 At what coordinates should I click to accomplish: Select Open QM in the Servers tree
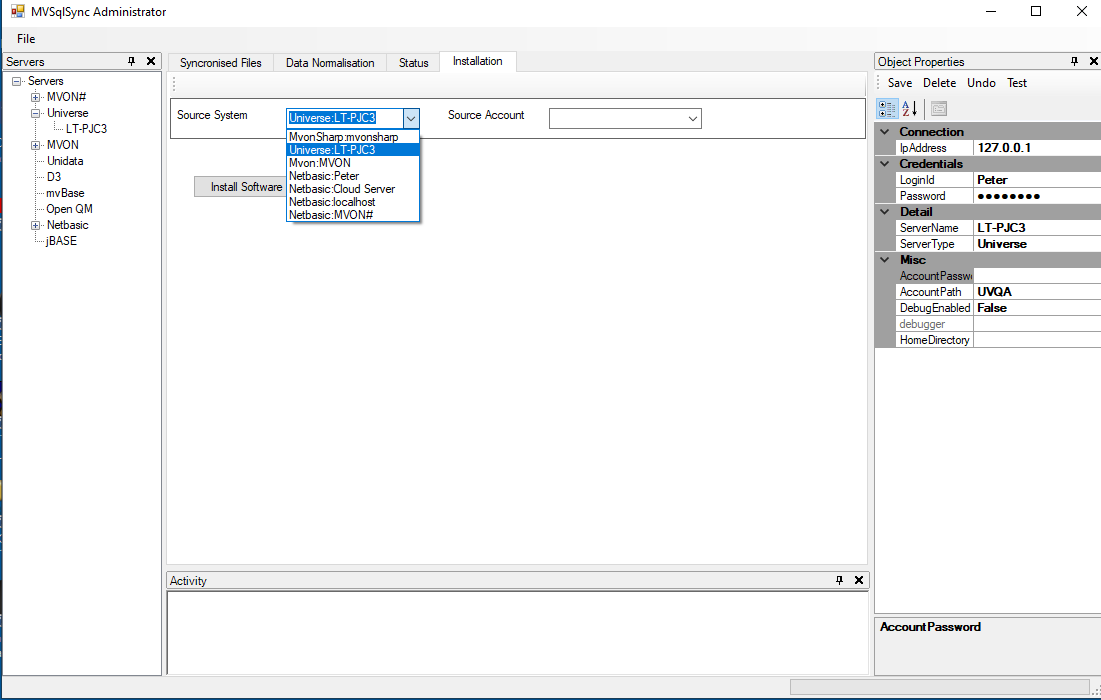pos(70,209)
